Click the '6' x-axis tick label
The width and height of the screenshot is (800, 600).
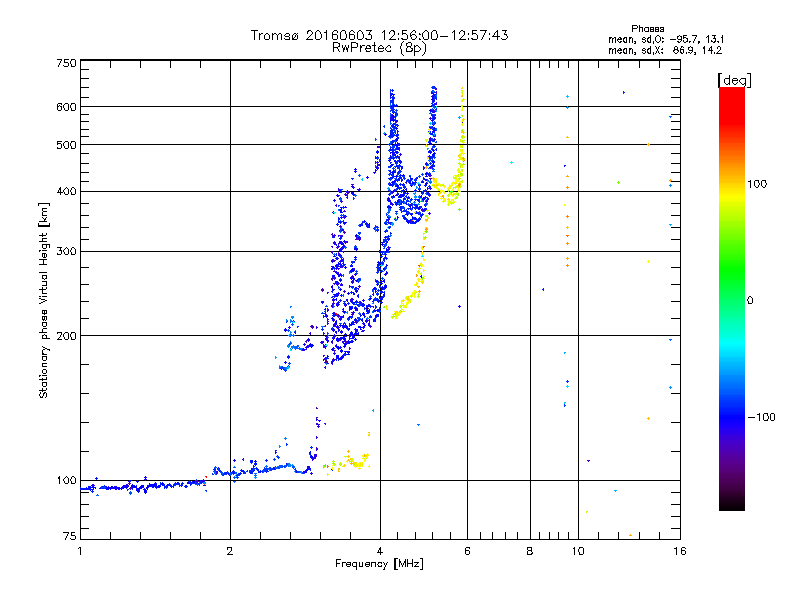467,551
